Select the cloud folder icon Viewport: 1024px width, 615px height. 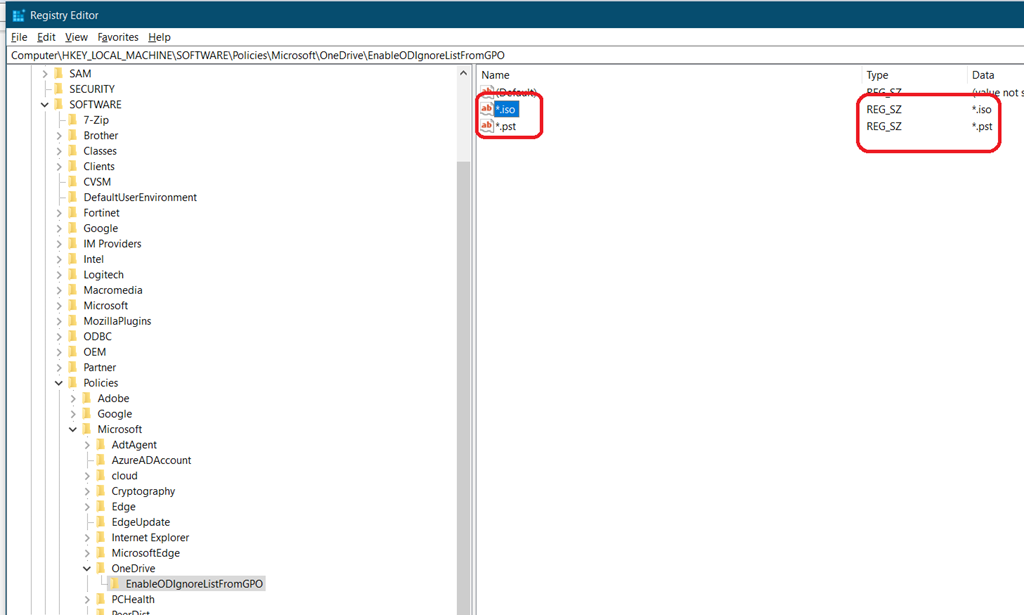tap(101, 476)
